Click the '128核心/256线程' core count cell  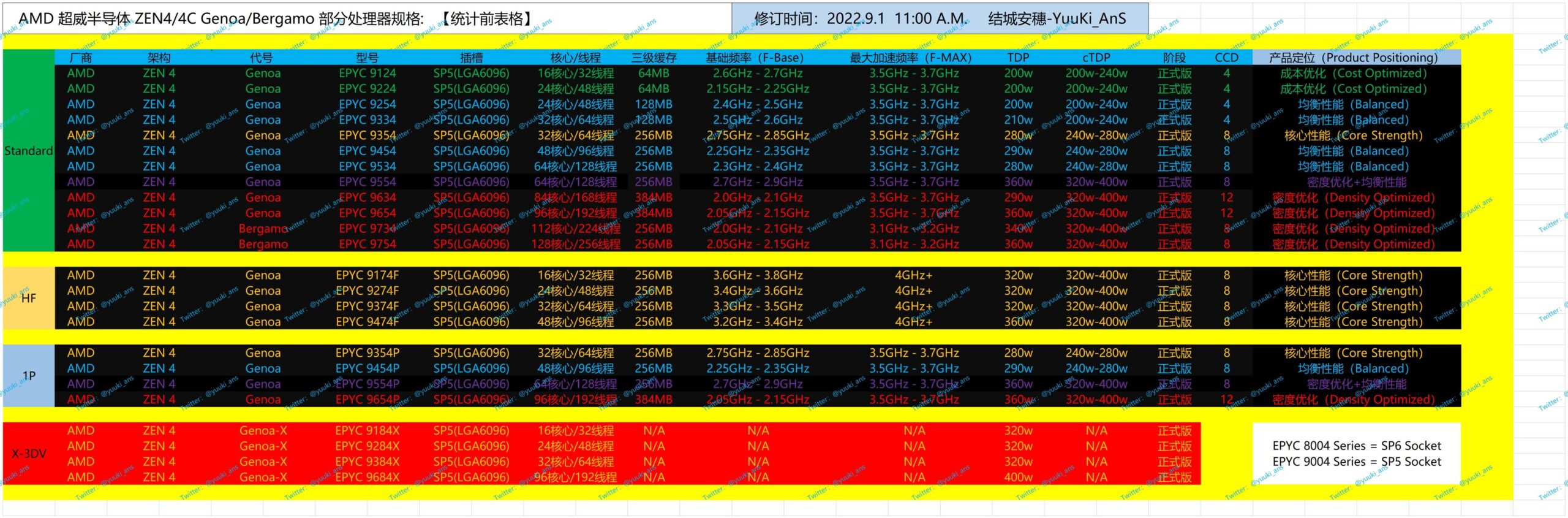576,244
